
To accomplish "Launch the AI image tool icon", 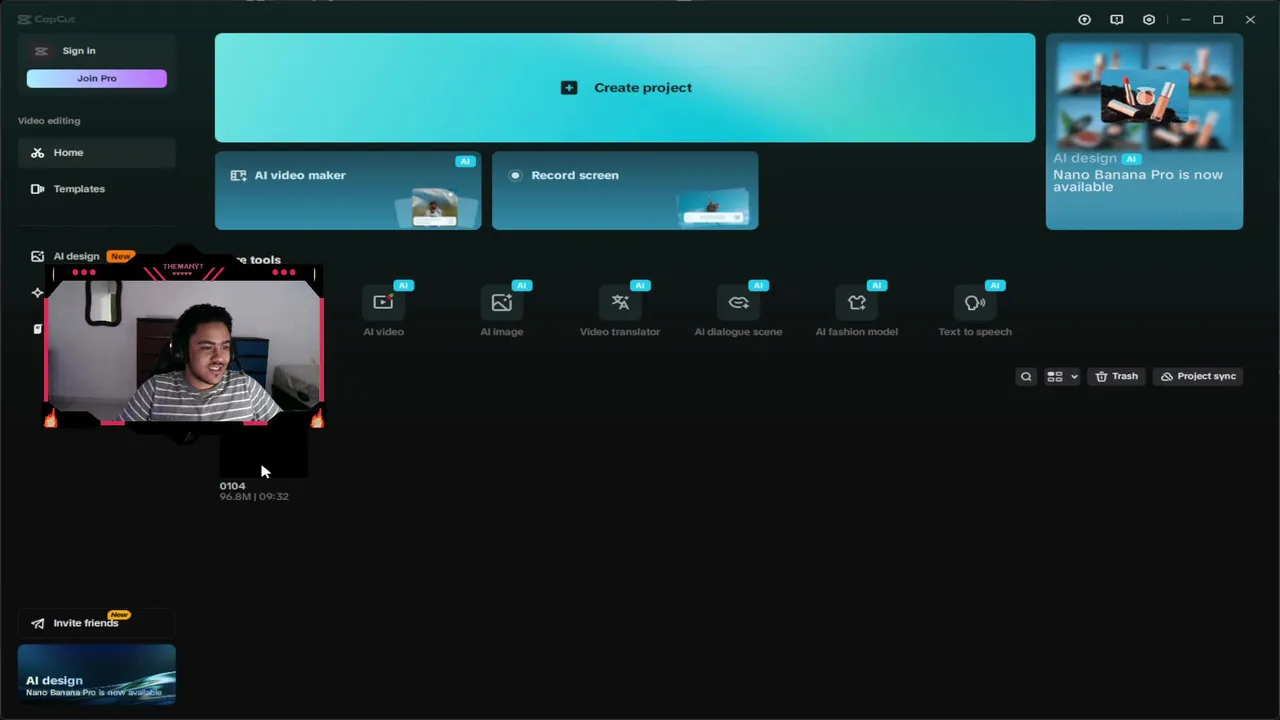I will pyautogui.click(x=502, y=303).
